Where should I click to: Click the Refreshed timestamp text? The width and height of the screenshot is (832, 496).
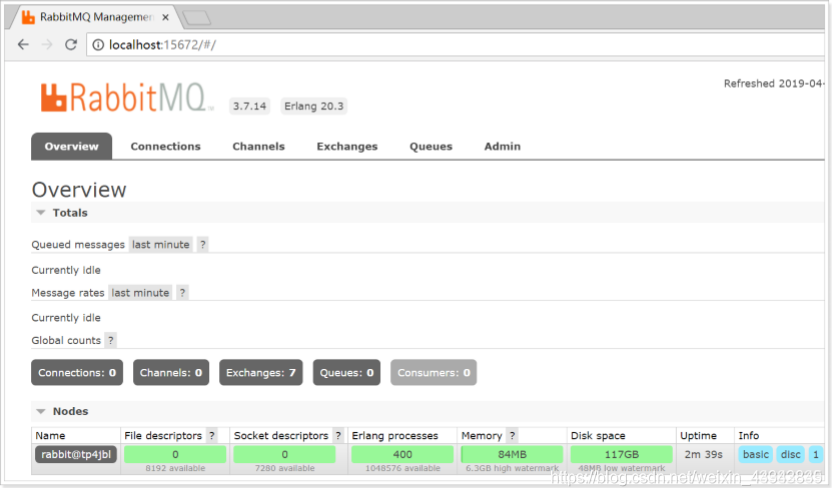tap(774, 83)
